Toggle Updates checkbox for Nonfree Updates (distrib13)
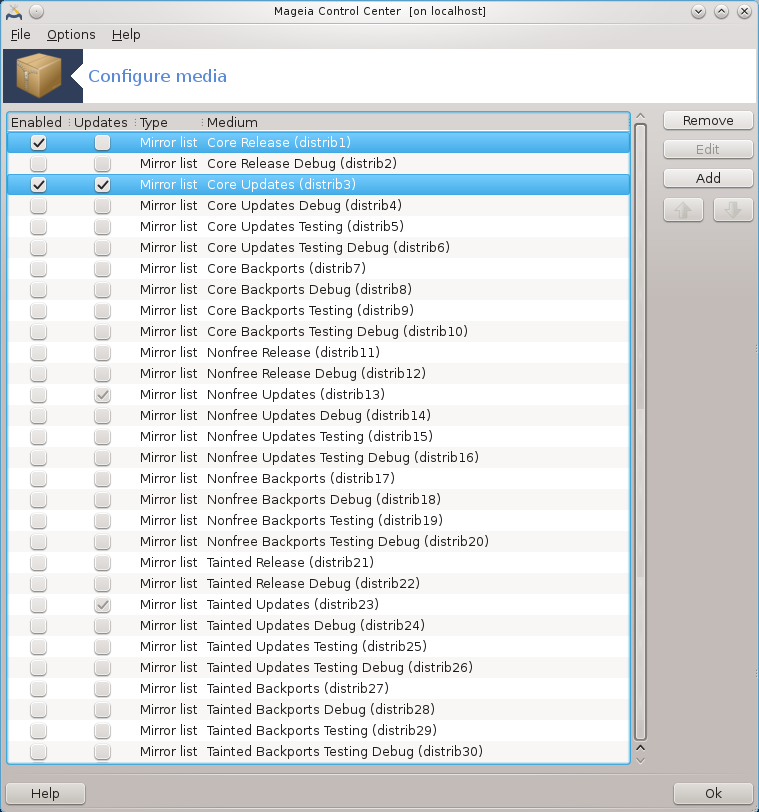This screenshot has height=812, width=759. pos(103,395)
